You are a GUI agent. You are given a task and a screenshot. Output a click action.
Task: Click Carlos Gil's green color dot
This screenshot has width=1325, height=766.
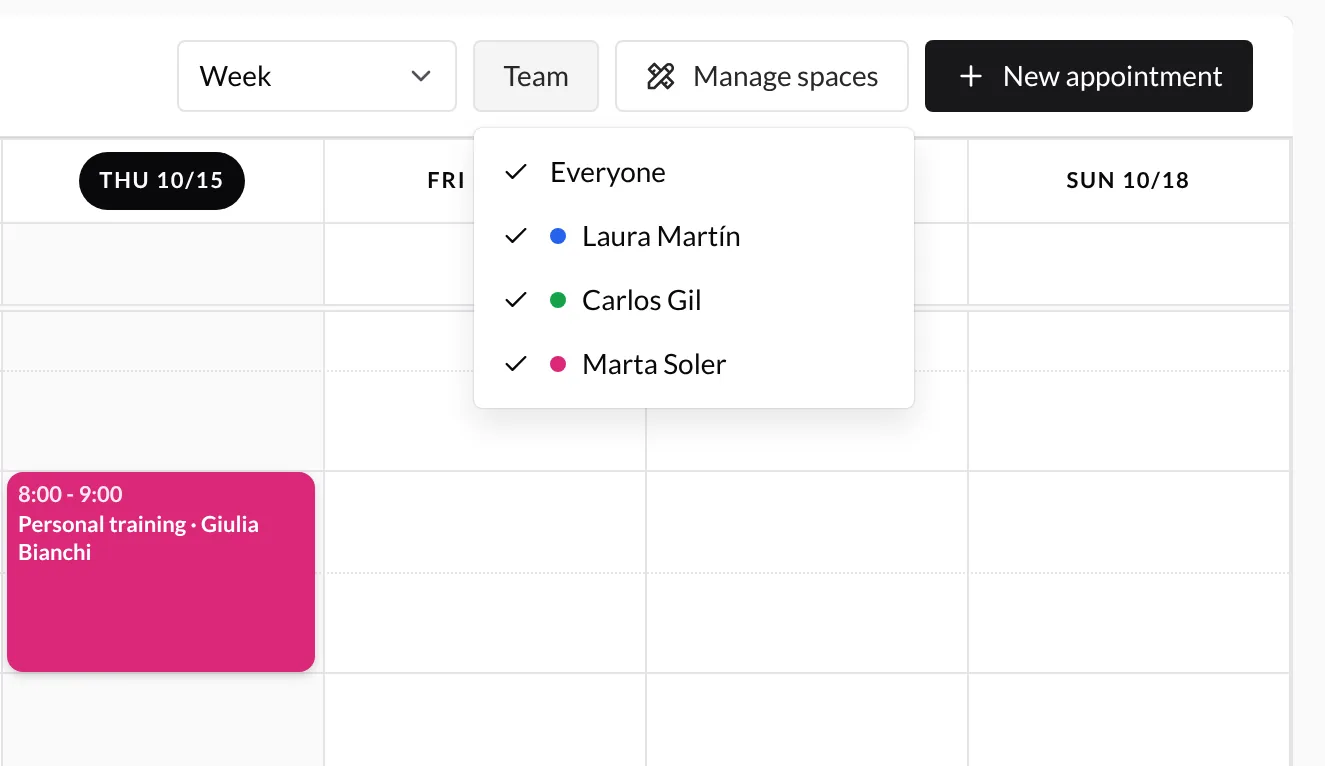(x=558, y=300)
